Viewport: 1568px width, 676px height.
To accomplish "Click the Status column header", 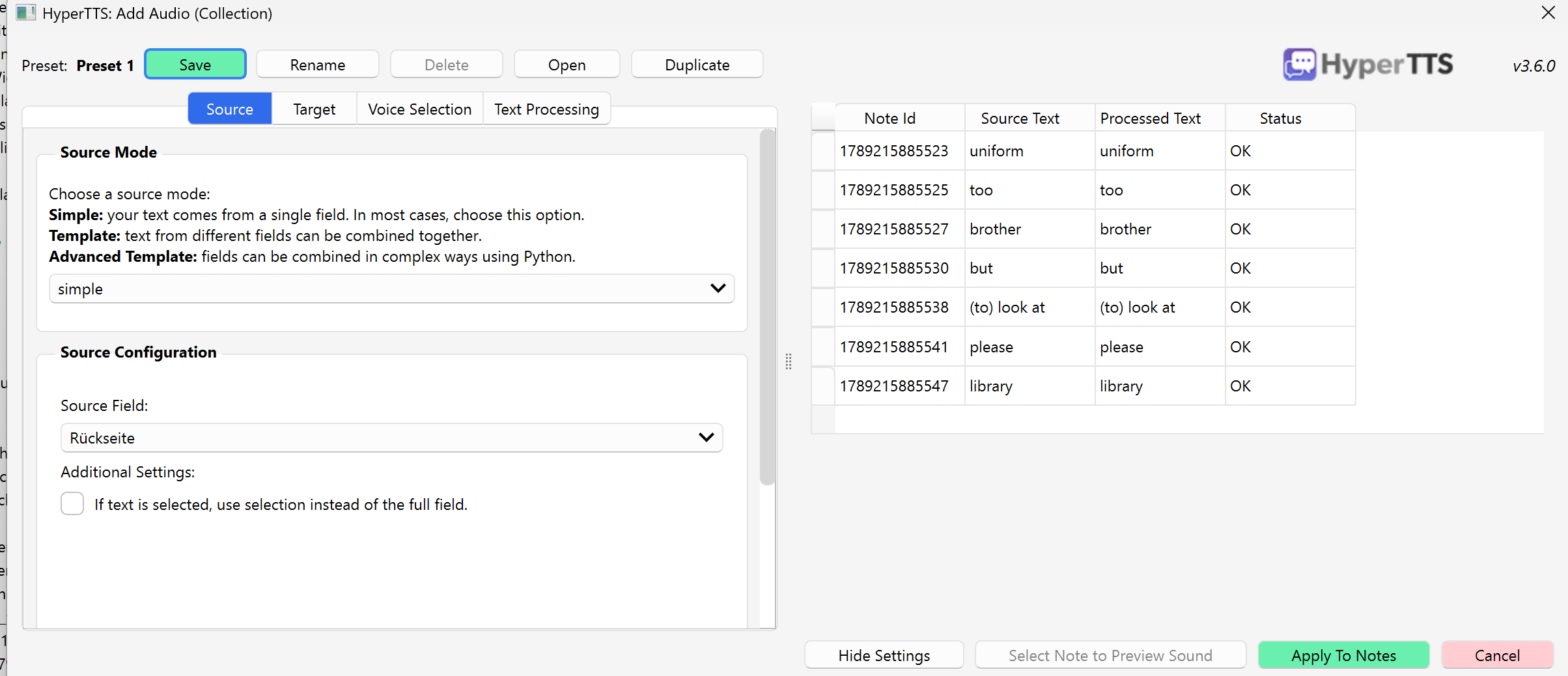I will click(1291, 118).
